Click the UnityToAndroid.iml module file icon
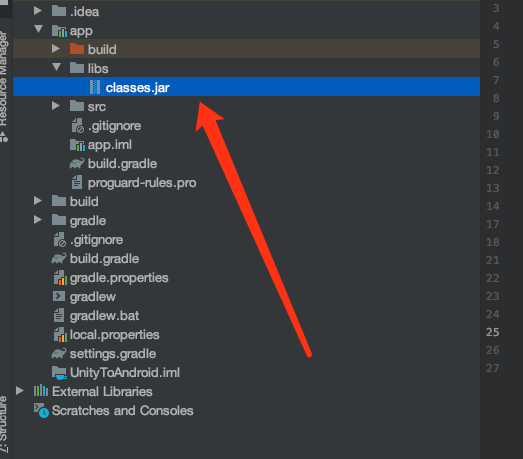This screenshot has height=459, width=523. coord(59,373)
